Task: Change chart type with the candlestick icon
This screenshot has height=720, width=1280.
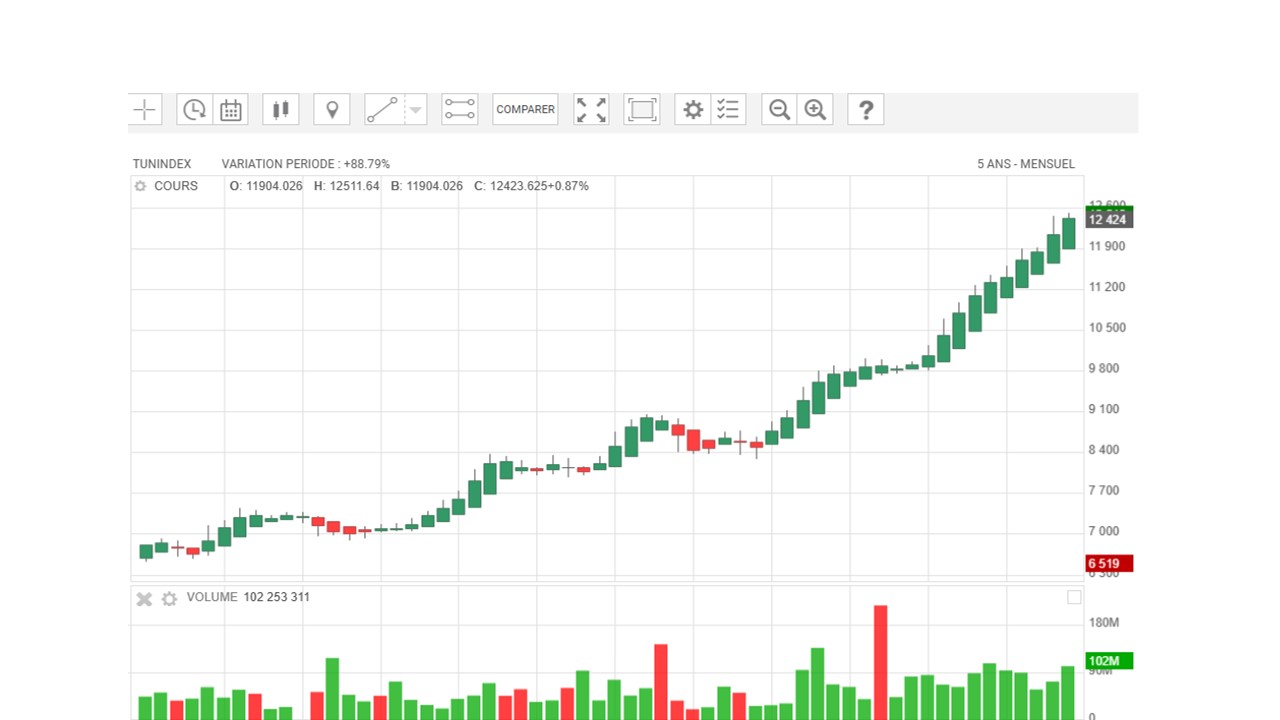Action: 281,110
